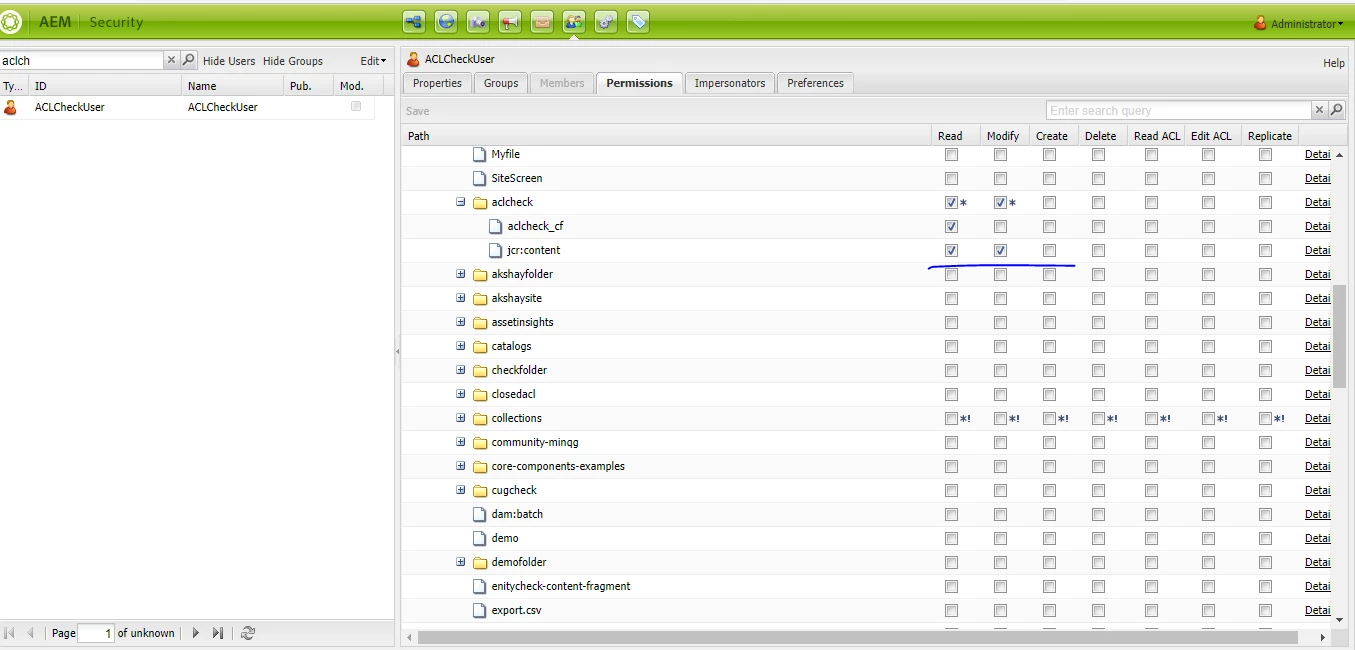The image size is (1355, 650).
Task: Enable Create permission for aclcheck_cf
Action: [1049, 227]
